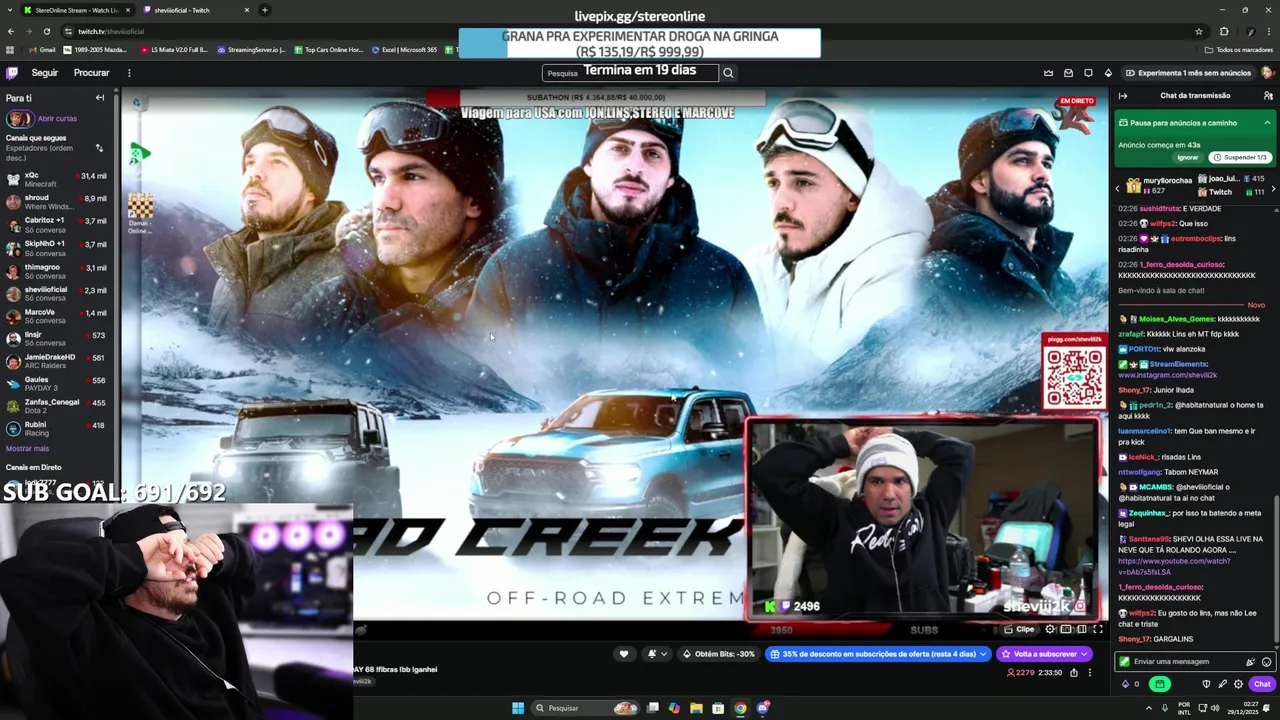Open chat community users icon
This screenshot has width=1280, height=720.
click(1268, 96)
